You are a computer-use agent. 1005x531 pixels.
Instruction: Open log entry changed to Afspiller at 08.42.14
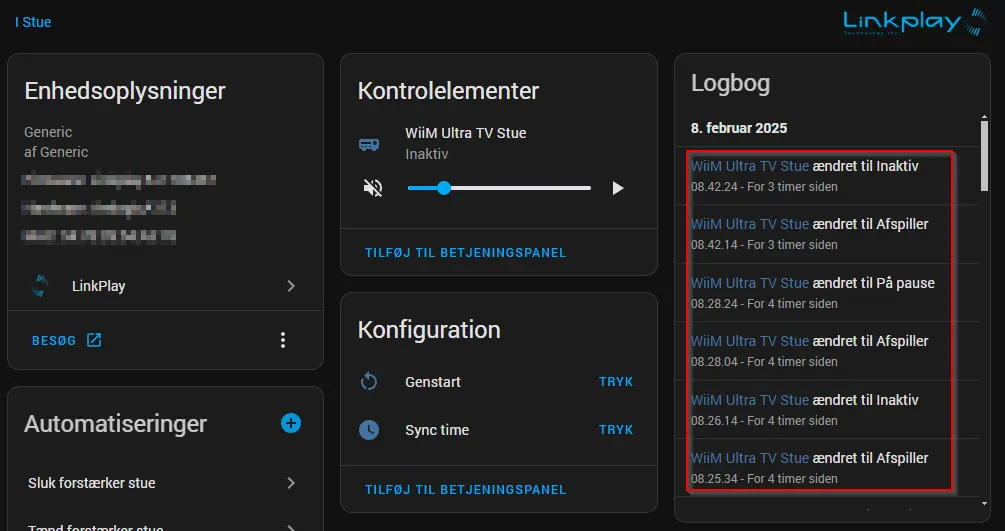(x=827, y=234)
